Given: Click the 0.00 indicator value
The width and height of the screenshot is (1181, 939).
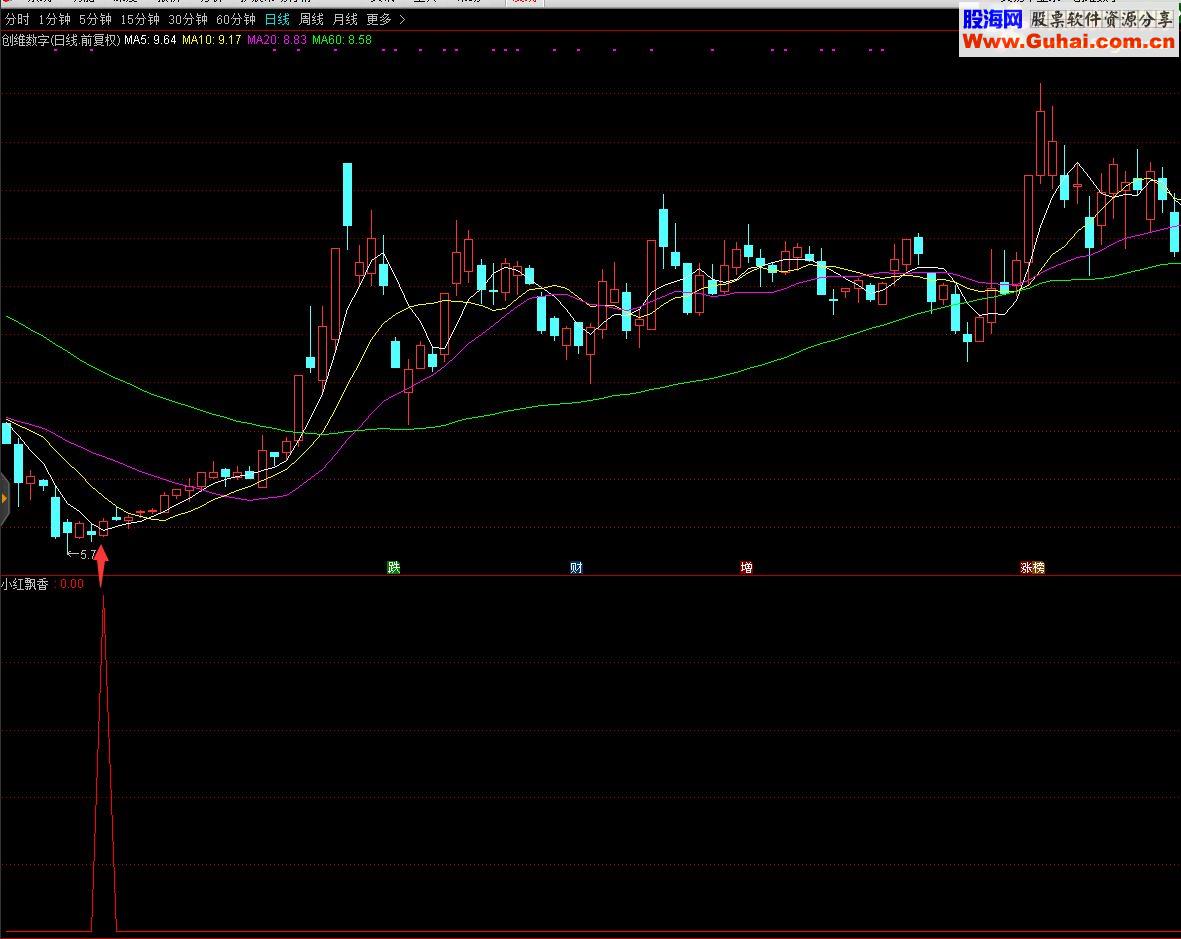Looking at the screenshot, I should point(72,584).
